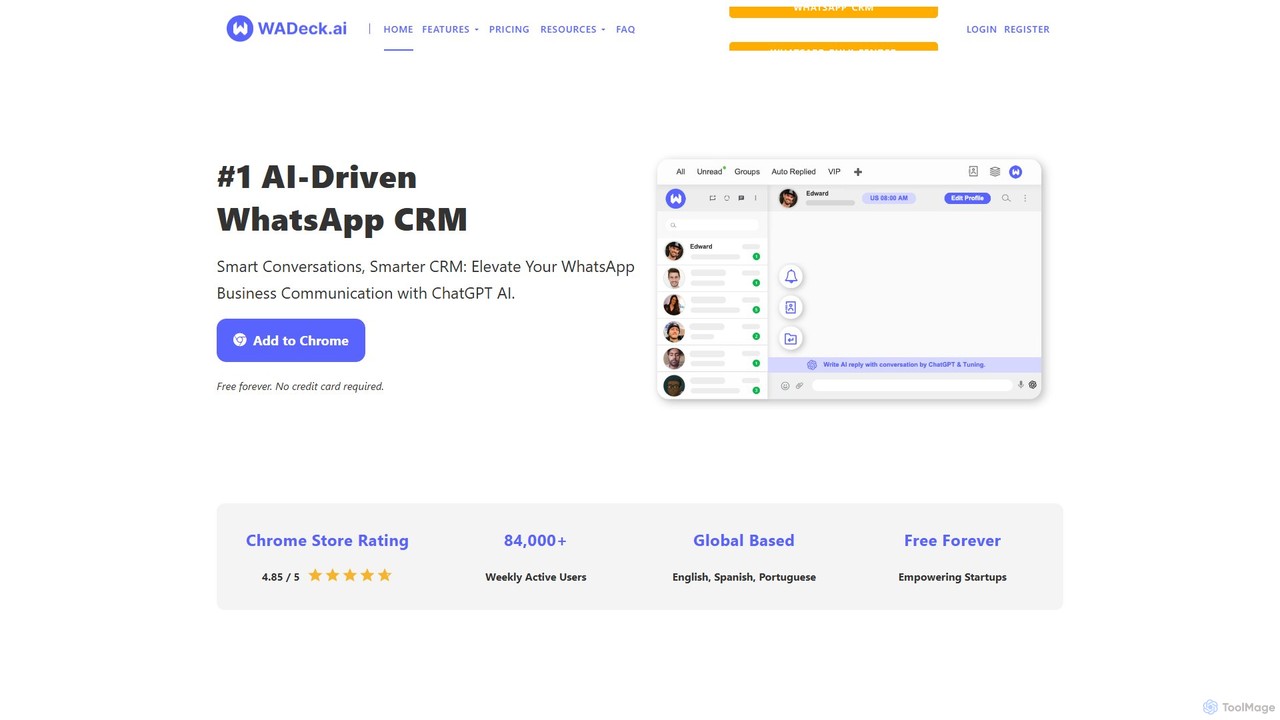
Task: Expand the FEATURES dropdown menu
Action: [450, 29]
